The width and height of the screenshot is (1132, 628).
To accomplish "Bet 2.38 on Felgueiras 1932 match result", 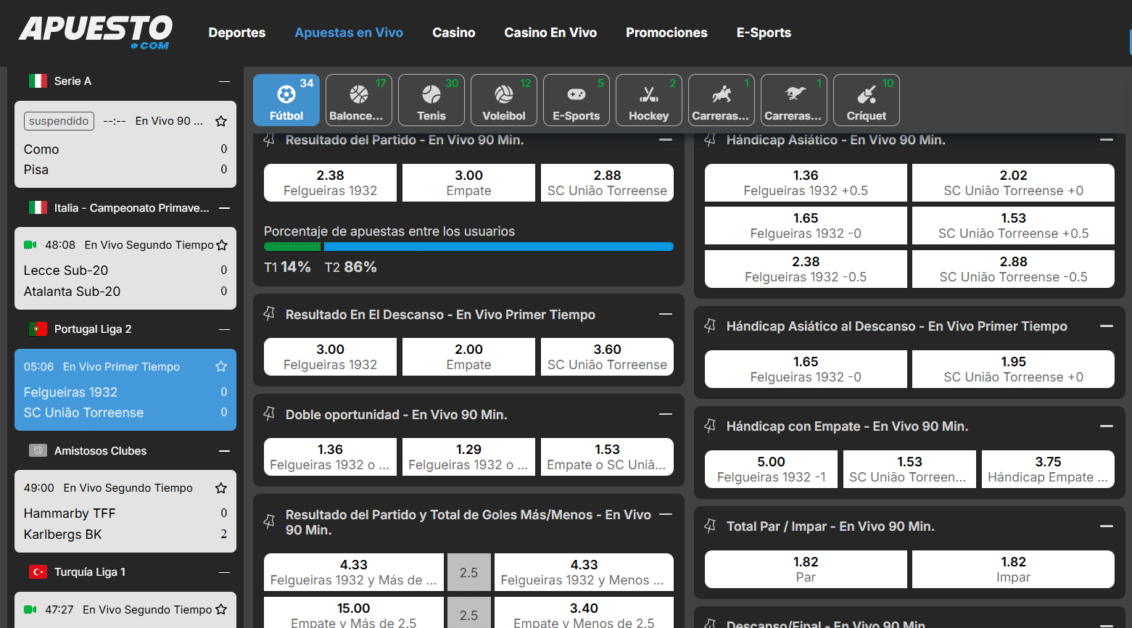I will tap(330, 183).
